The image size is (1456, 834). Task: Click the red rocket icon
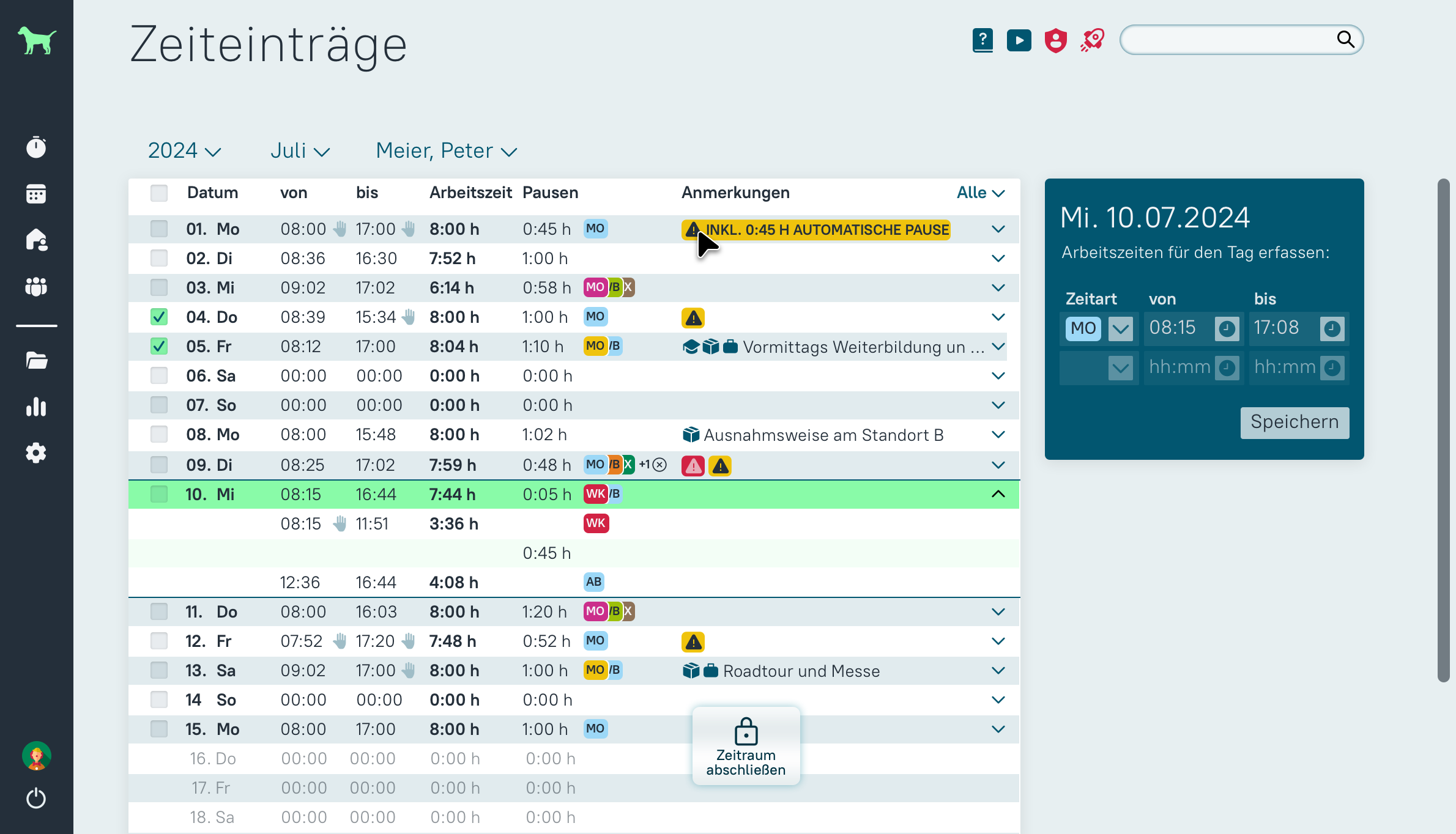pyautogui.click(x=1093, y=40)
